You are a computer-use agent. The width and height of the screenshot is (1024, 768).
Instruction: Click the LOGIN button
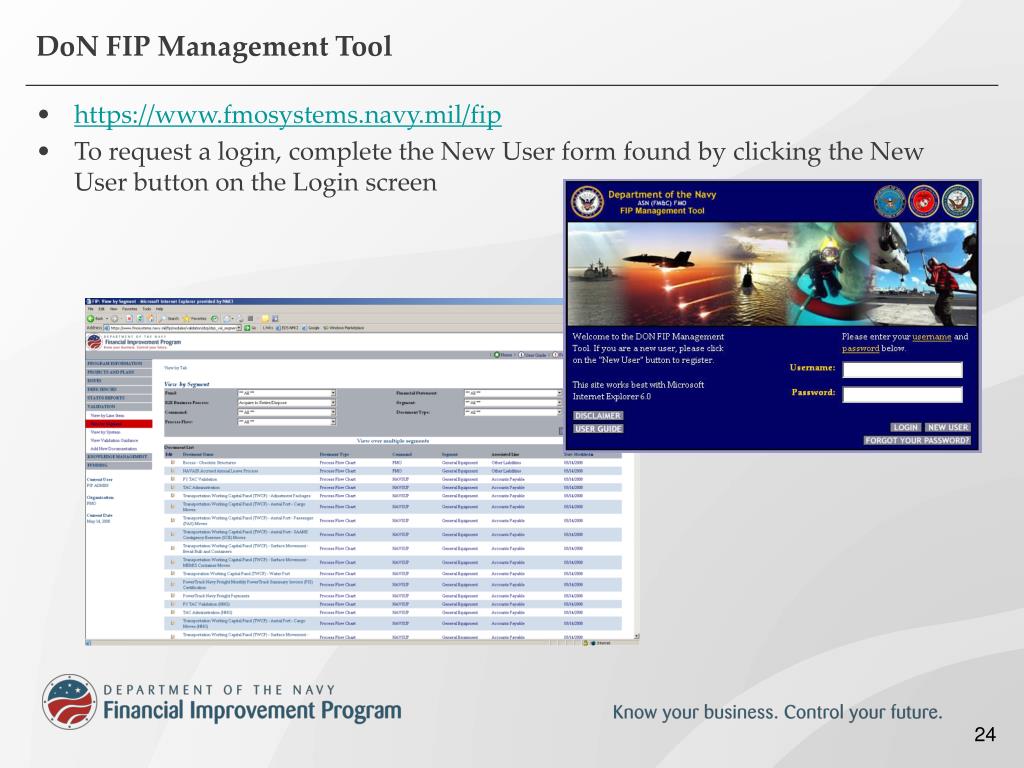(905, 427)
